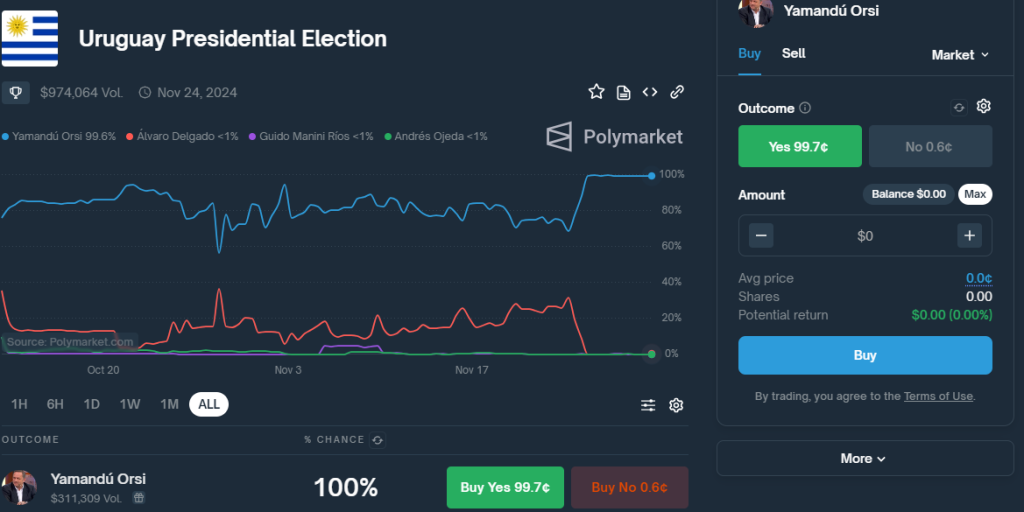This screenshot has width=1024, height=512.
Task: Select the Yes 99.7¢ outcome option
Action: 799,147
